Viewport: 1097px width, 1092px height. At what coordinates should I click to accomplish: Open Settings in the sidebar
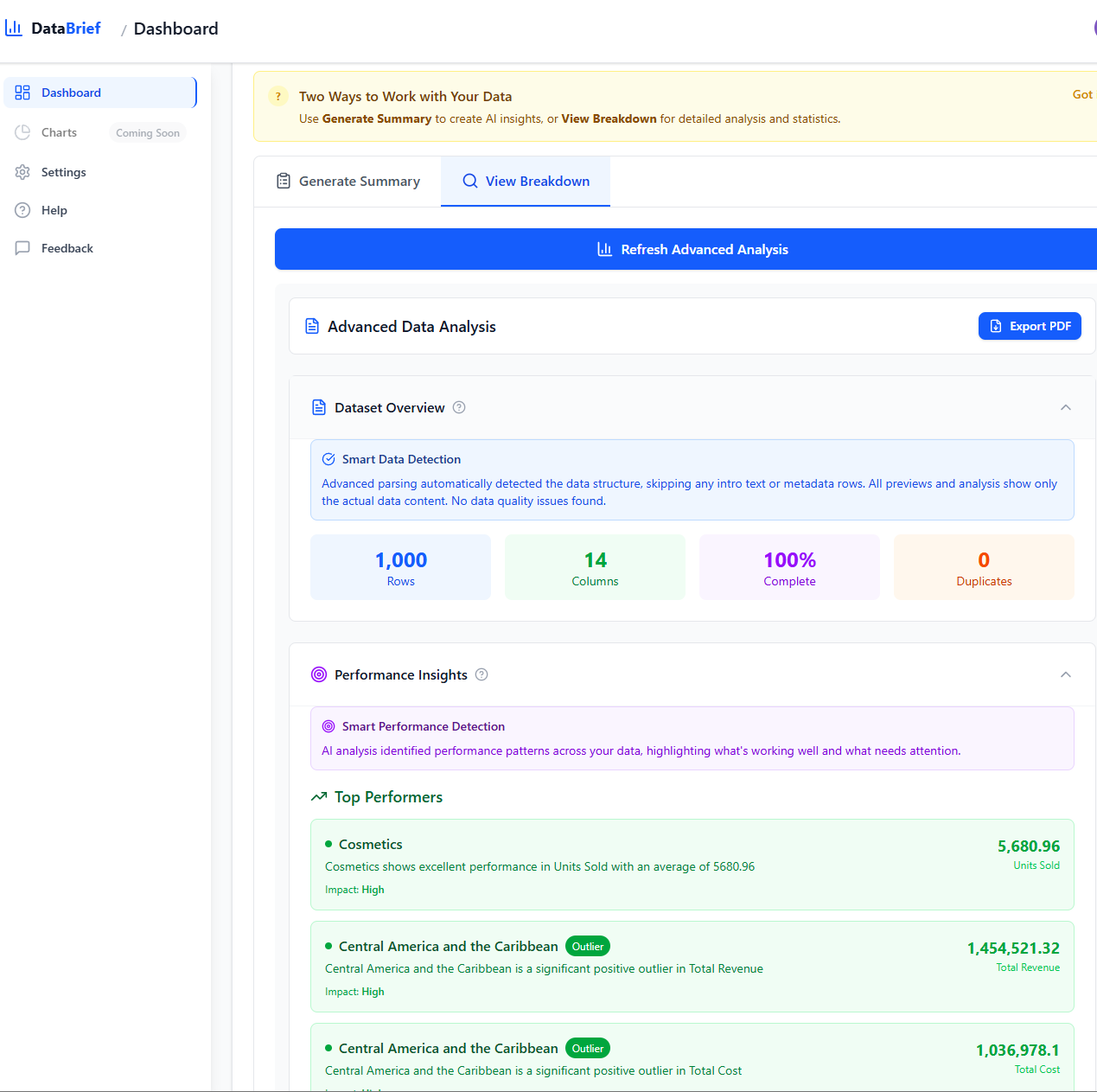[100, 172]
